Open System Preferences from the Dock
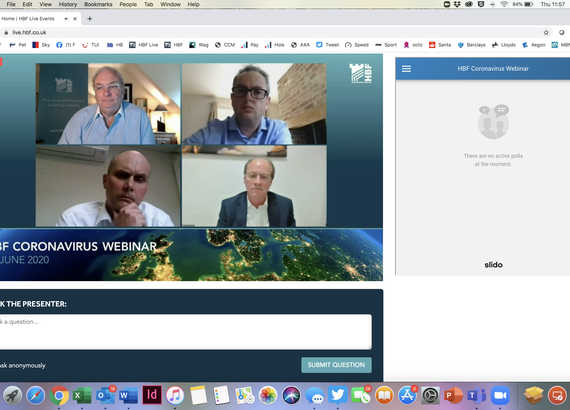 point(430,395)
